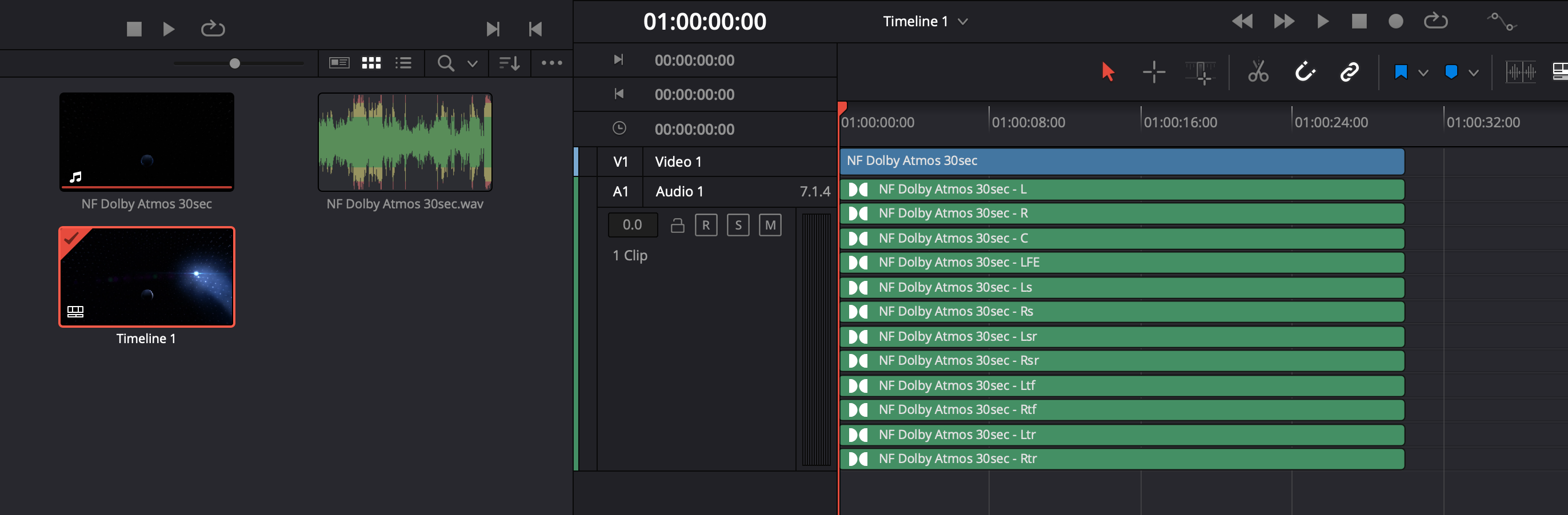Click the red playhead at timeline start
Viewport: 1568px width, 515px height.
pyautogui.click(x=842, y=108)
